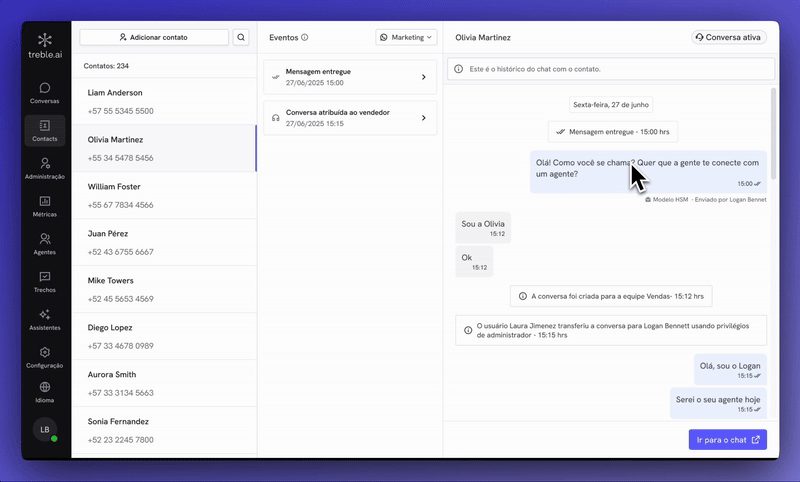The image size is (800, 482).
Task: Click 'Olá! Como você se chama?' message bubble
Action: (648, 172)
